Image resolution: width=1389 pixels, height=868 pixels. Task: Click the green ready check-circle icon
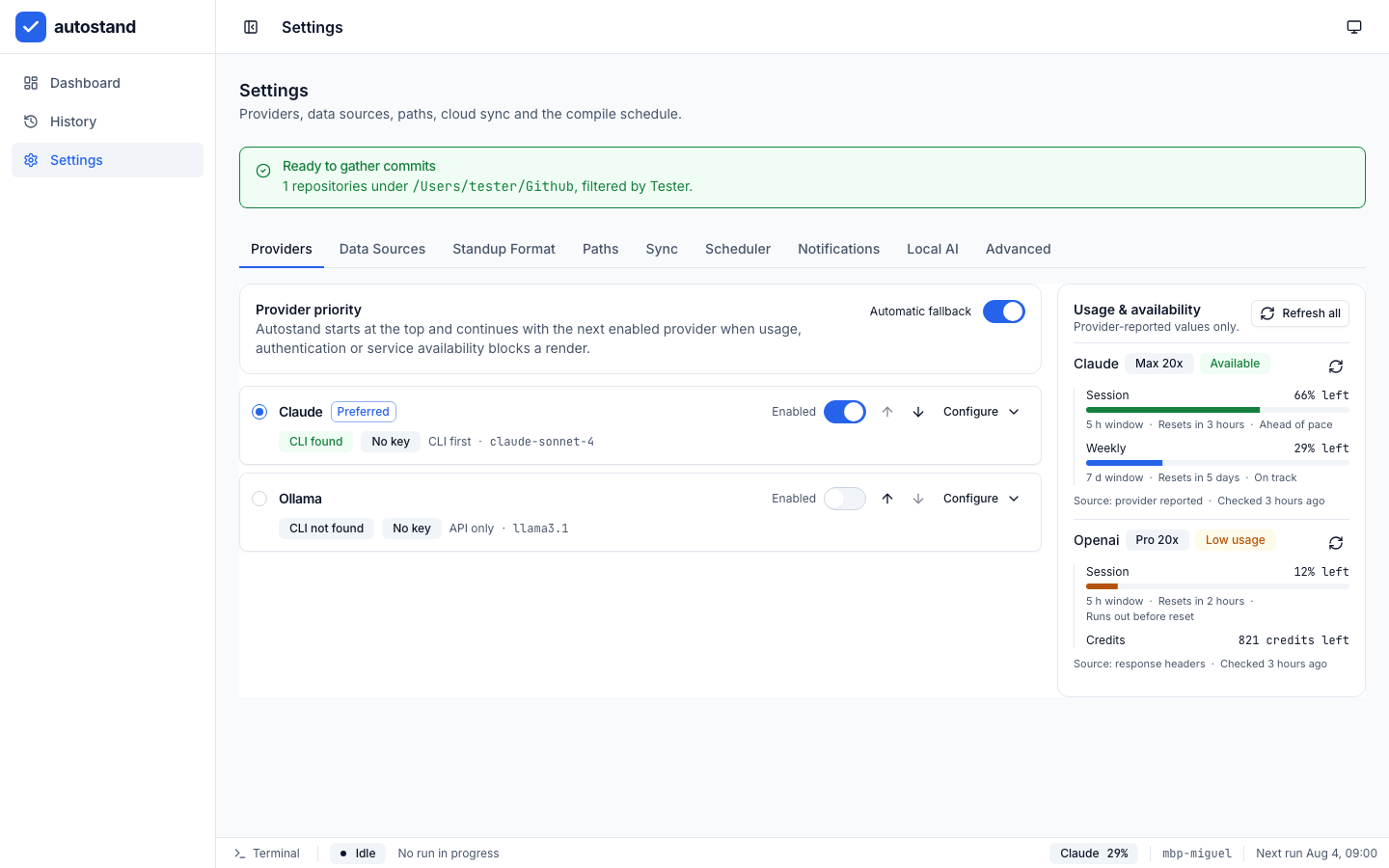click(x=263, y=171)
